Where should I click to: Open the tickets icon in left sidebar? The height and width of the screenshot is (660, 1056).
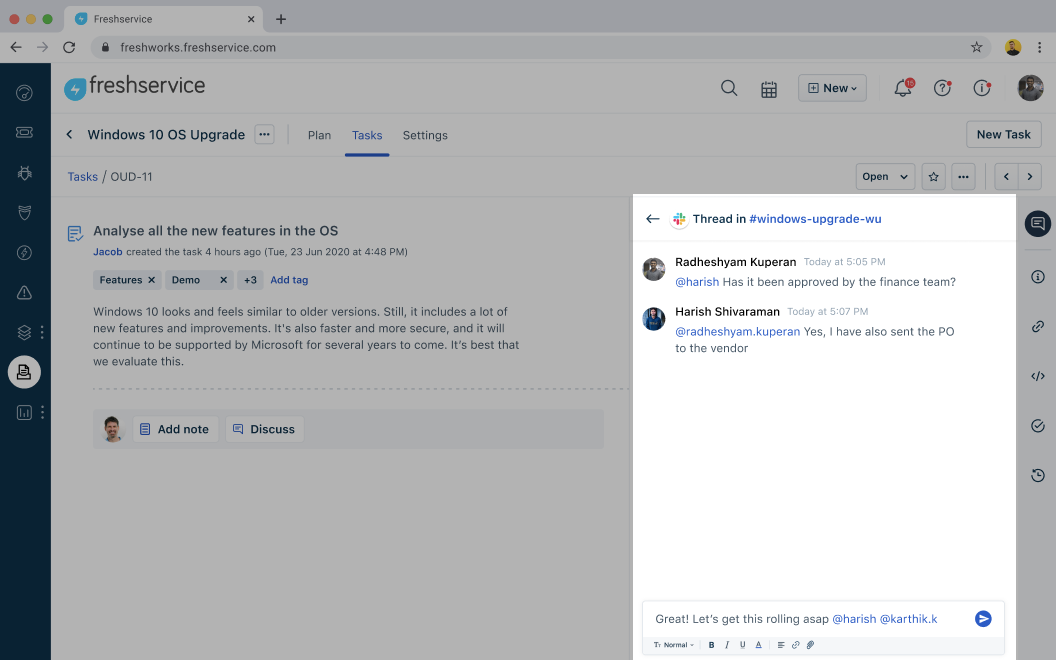click(24, 133)
